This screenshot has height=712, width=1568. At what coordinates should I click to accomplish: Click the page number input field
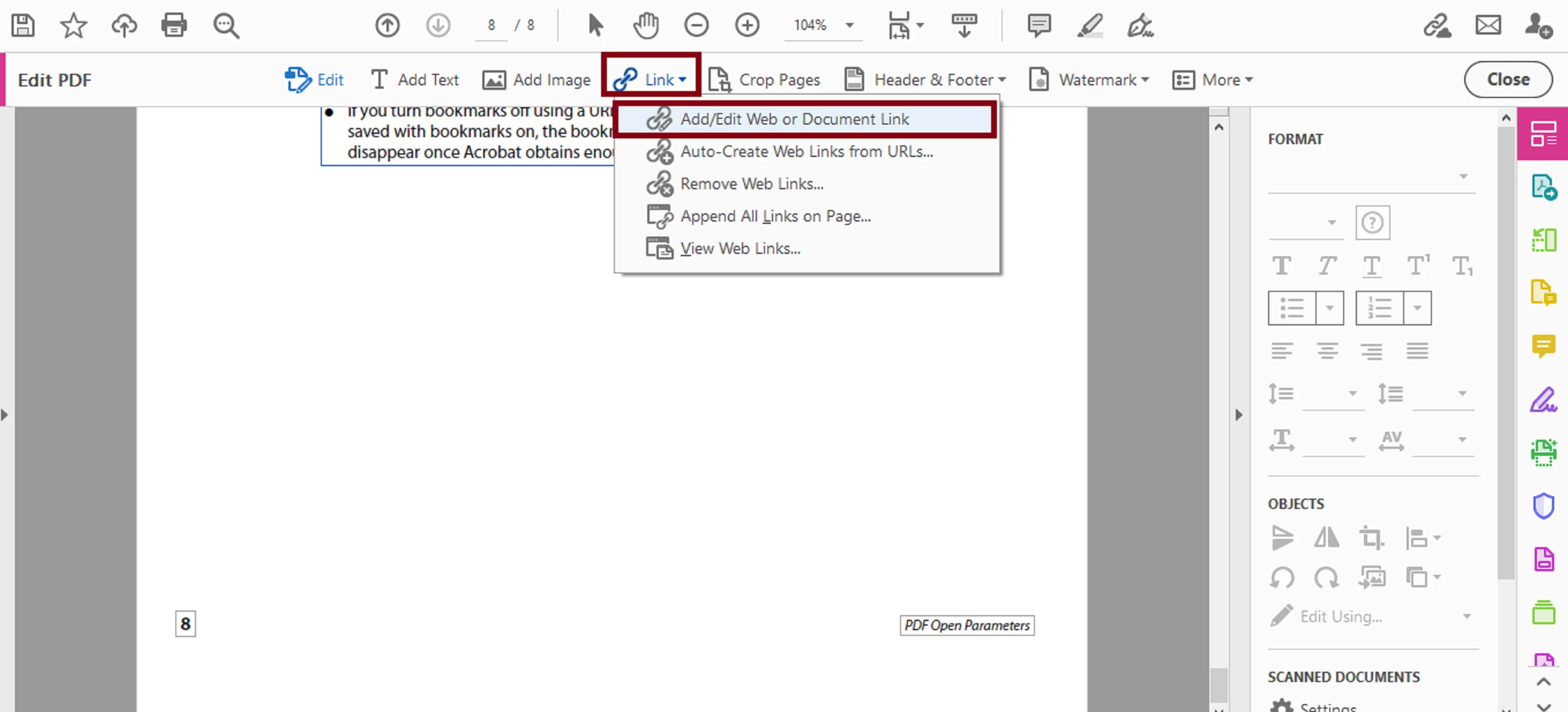[x=491, y=25]
